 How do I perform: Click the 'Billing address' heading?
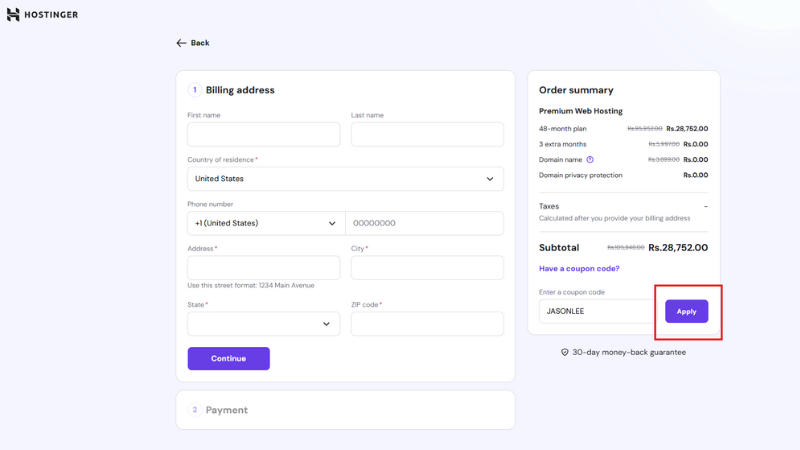240,90
